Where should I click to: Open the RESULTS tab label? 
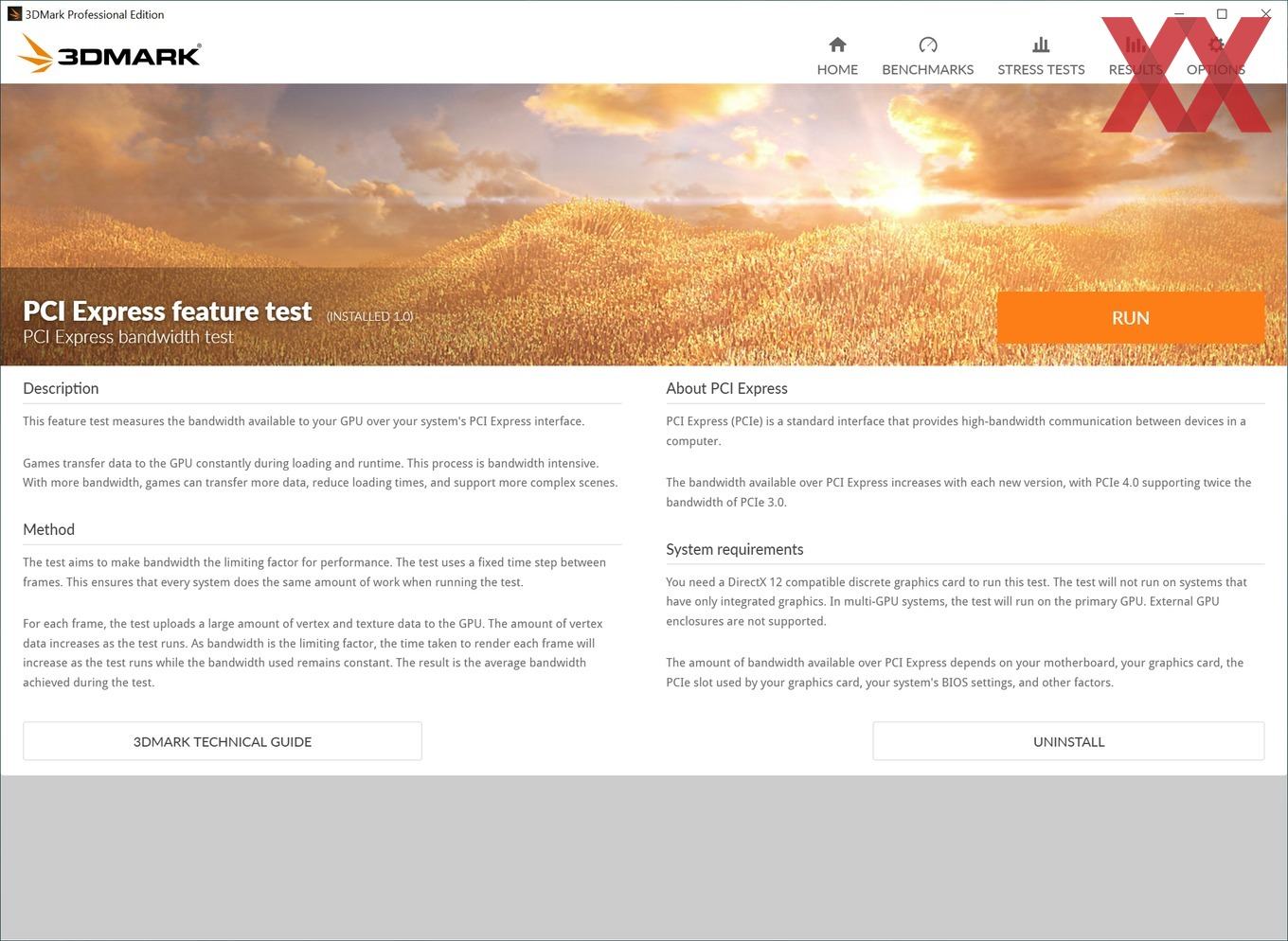1136,70
